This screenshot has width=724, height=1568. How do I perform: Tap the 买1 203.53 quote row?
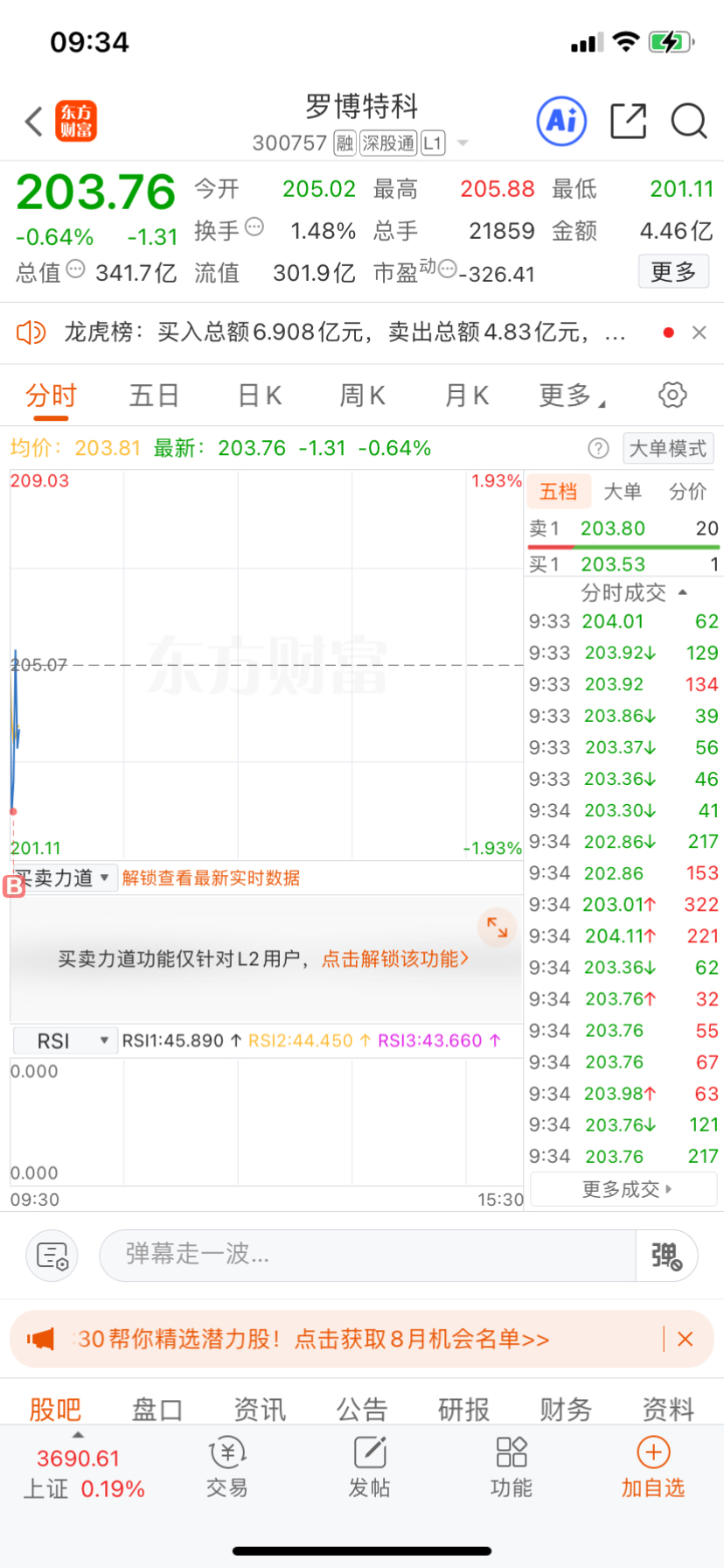tap(623, 564)
